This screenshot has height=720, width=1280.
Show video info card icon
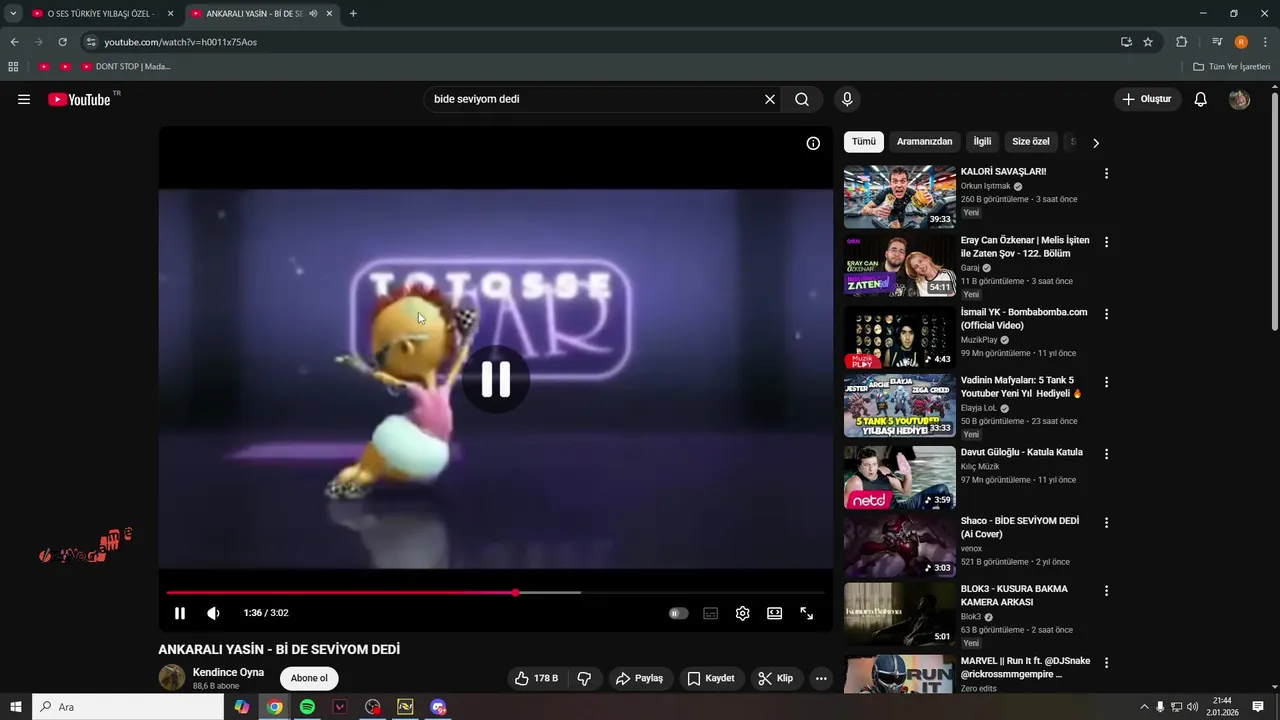[x=813, y=143]
